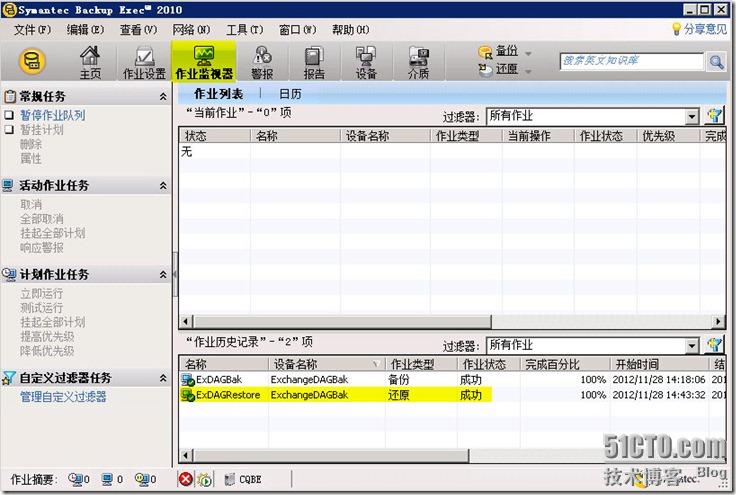
Task: Sort current jobs by 作业类型 column
Action: click(466, 136)
